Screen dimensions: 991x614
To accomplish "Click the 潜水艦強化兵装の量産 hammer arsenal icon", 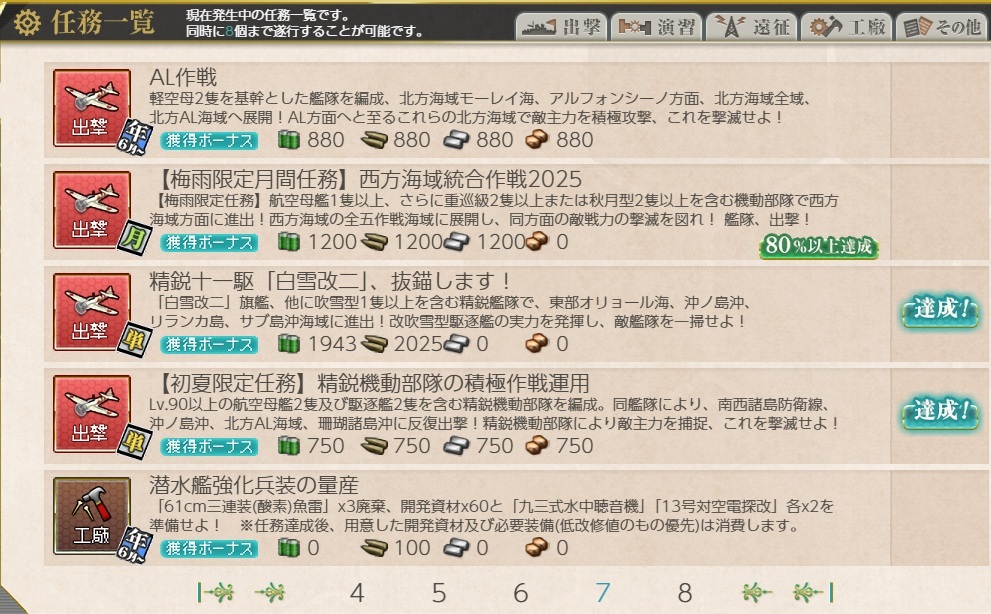I will [x=92, y=516].
